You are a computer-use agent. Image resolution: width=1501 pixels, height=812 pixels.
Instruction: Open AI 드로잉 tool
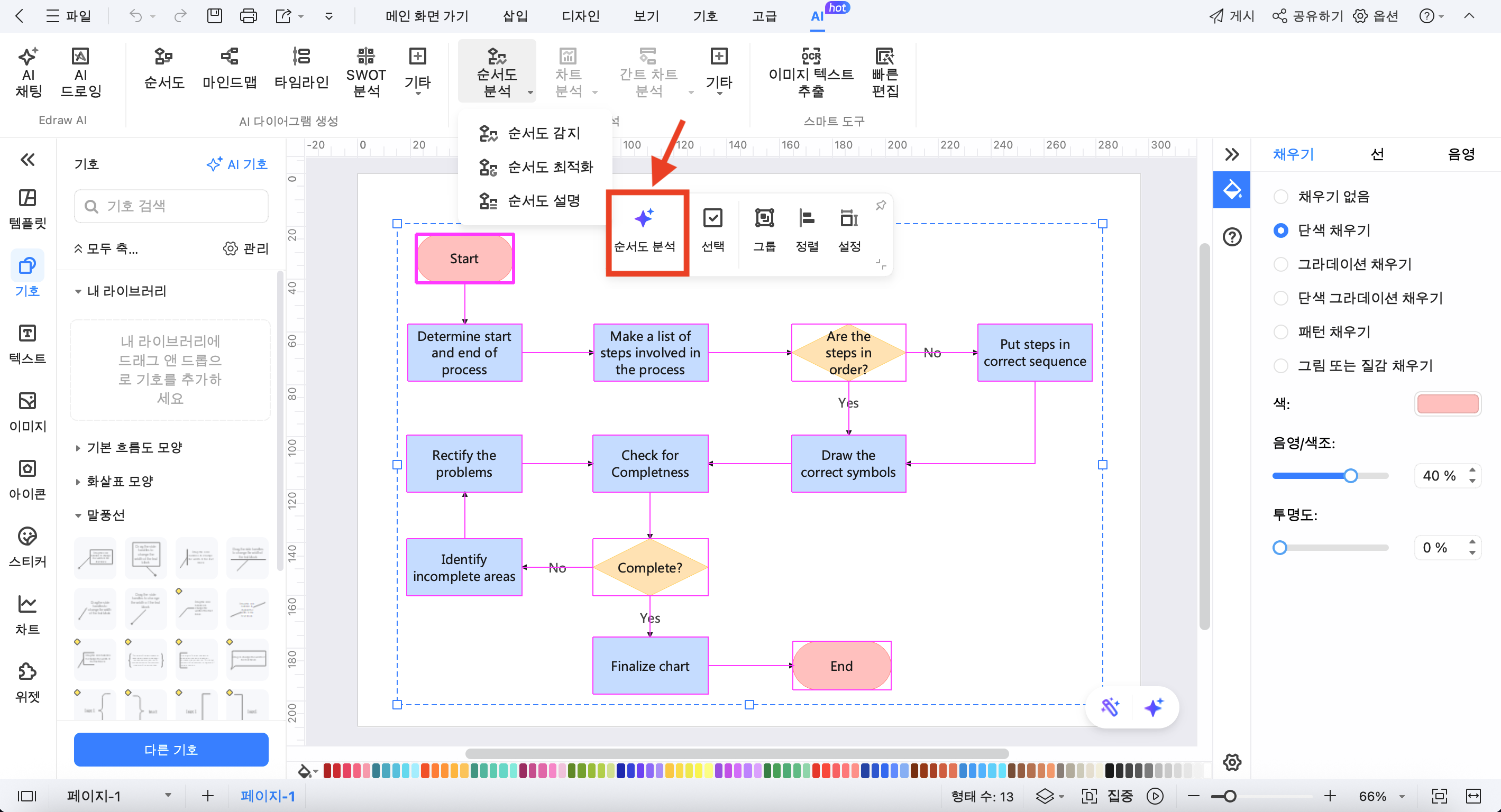point(80,72)
